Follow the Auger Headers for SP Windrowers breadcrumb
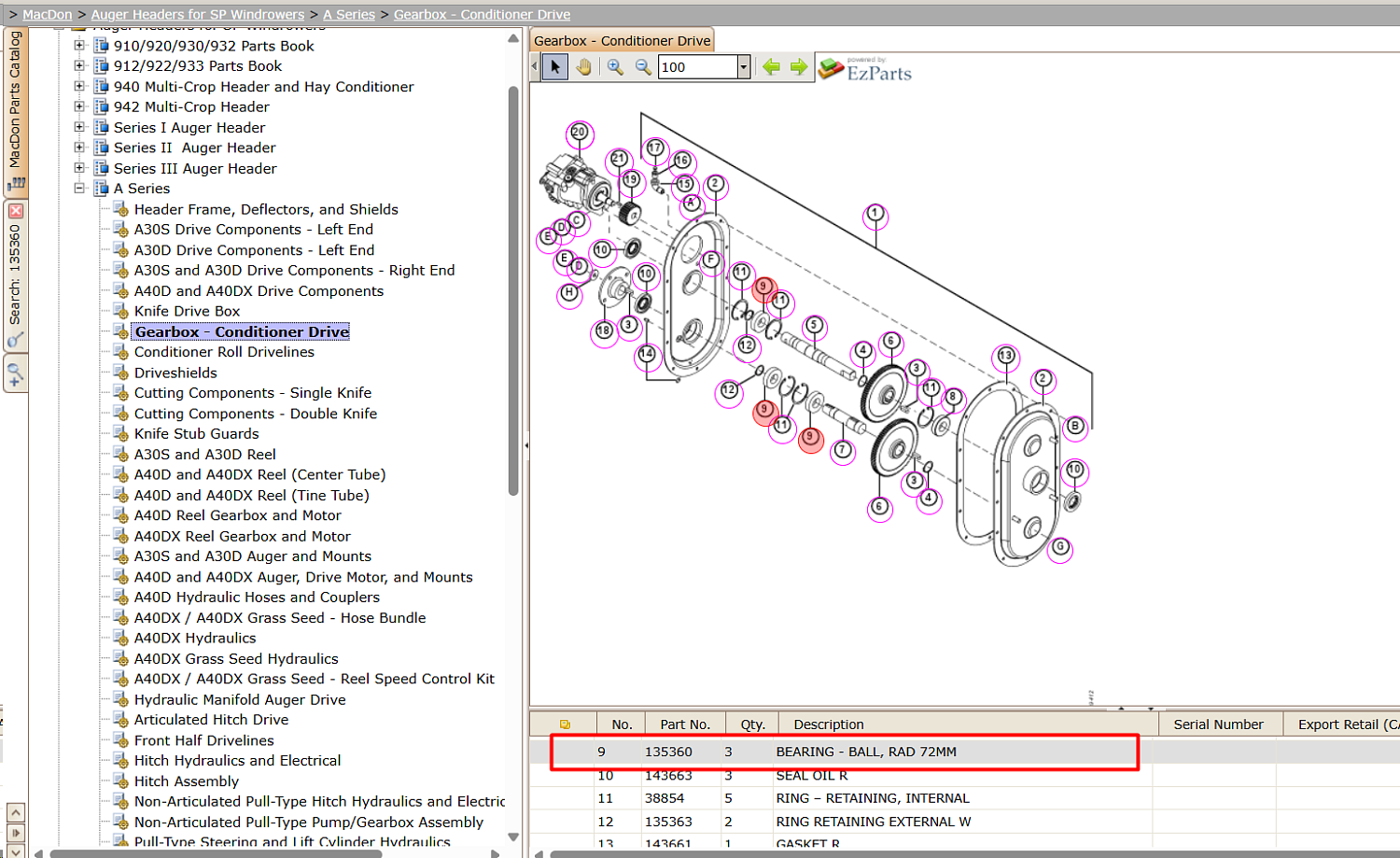The image size is (1400, 858). pos(198,15)
